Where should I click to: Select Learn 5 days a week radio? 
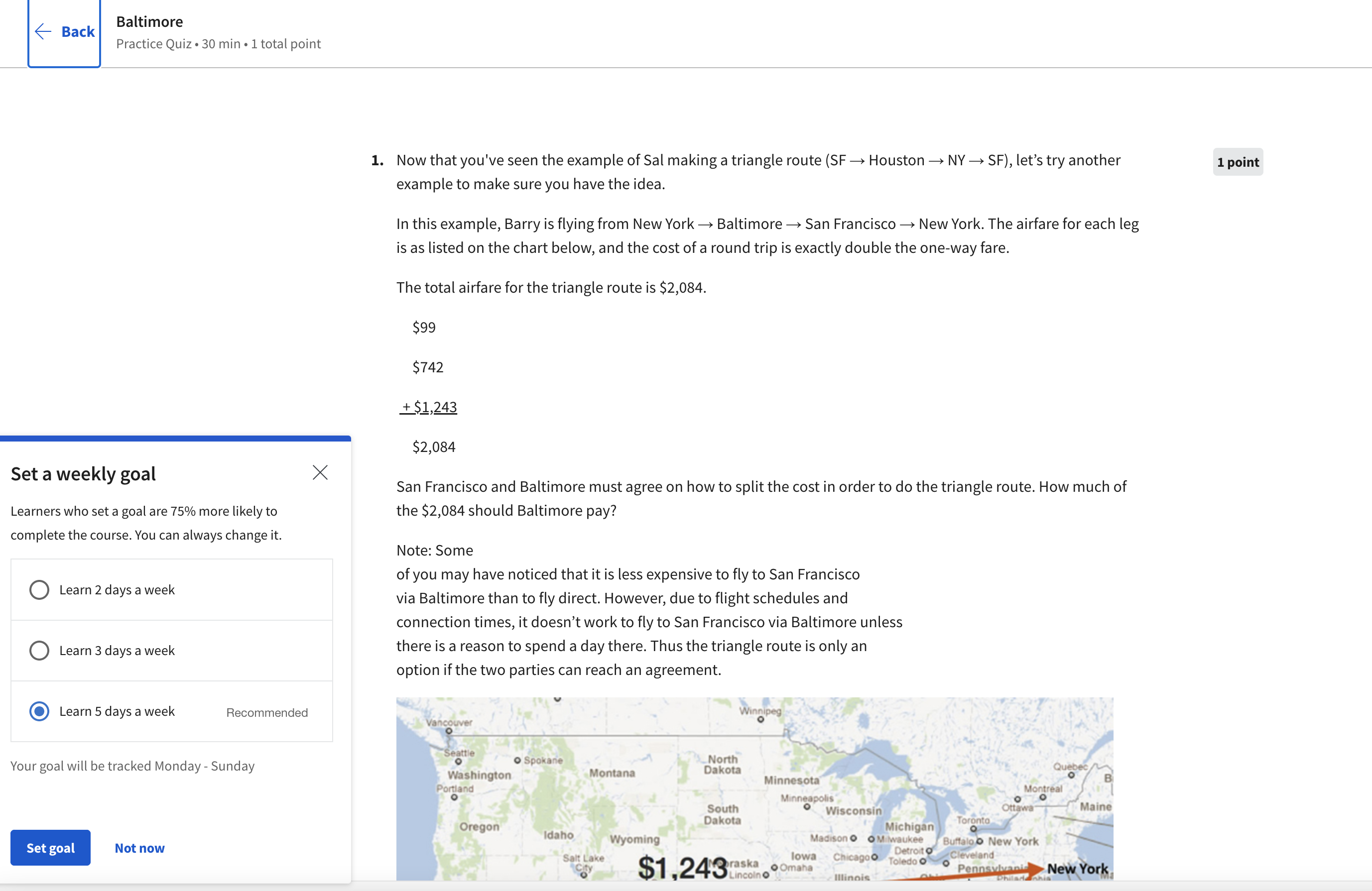(39, 711)
